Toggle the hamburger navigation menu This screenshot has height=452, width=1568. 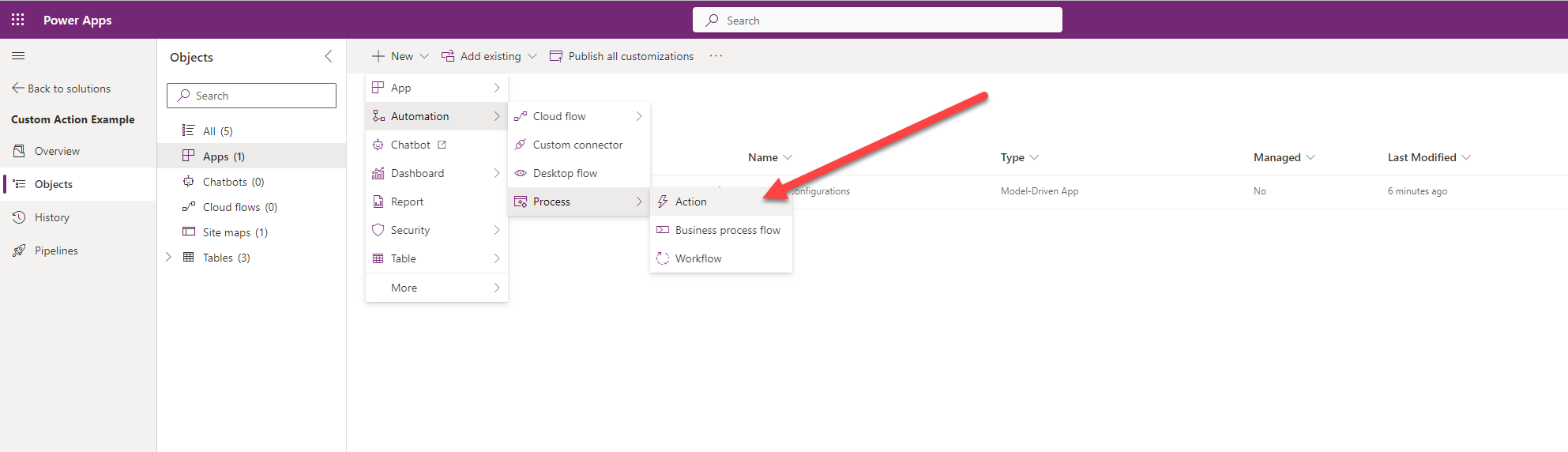click(x=18, y=56)
